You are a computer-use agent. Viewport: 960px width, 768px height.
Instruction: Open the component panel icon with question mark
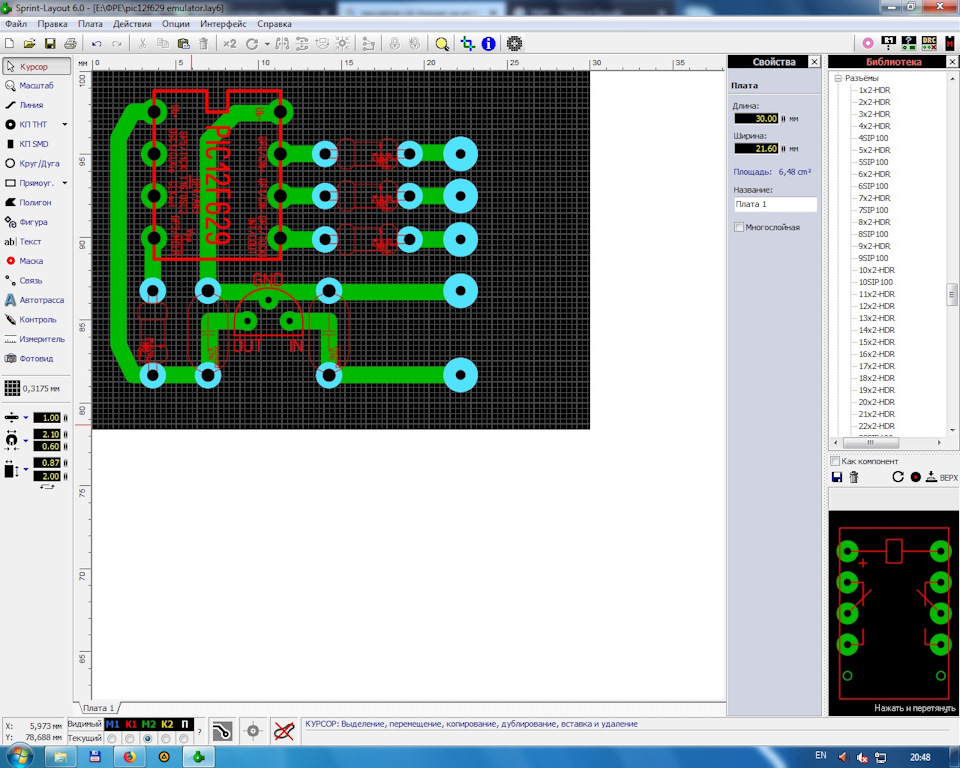[909, 43]
